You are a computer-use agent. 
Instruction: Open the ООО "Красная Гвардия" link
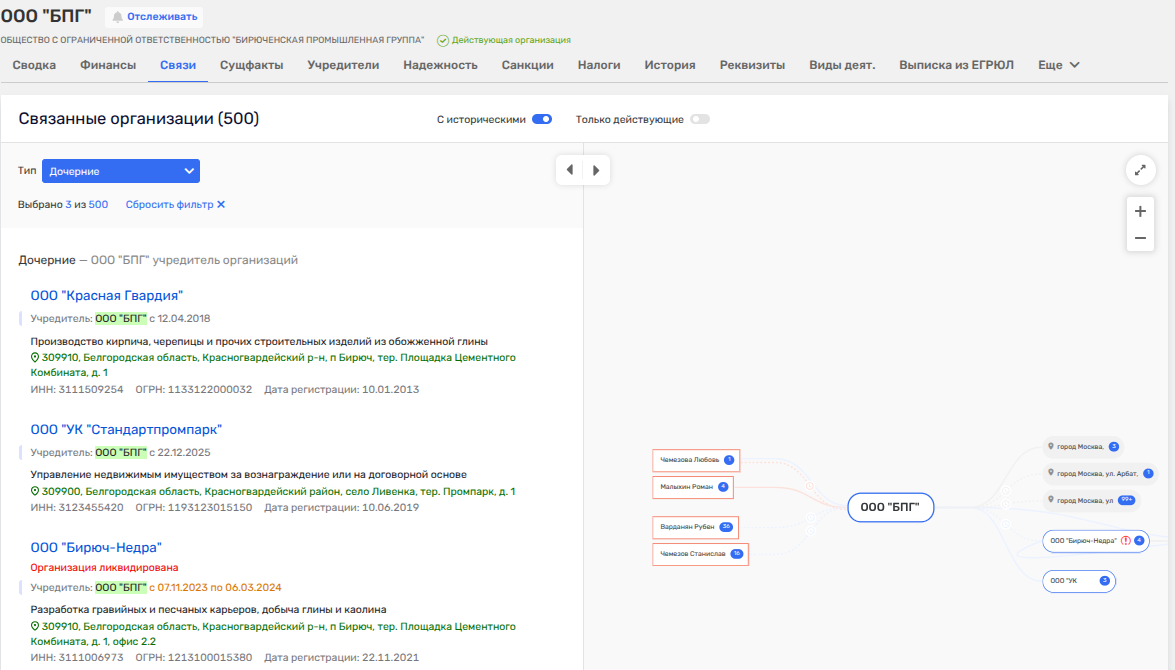click(x=107, y=295)
